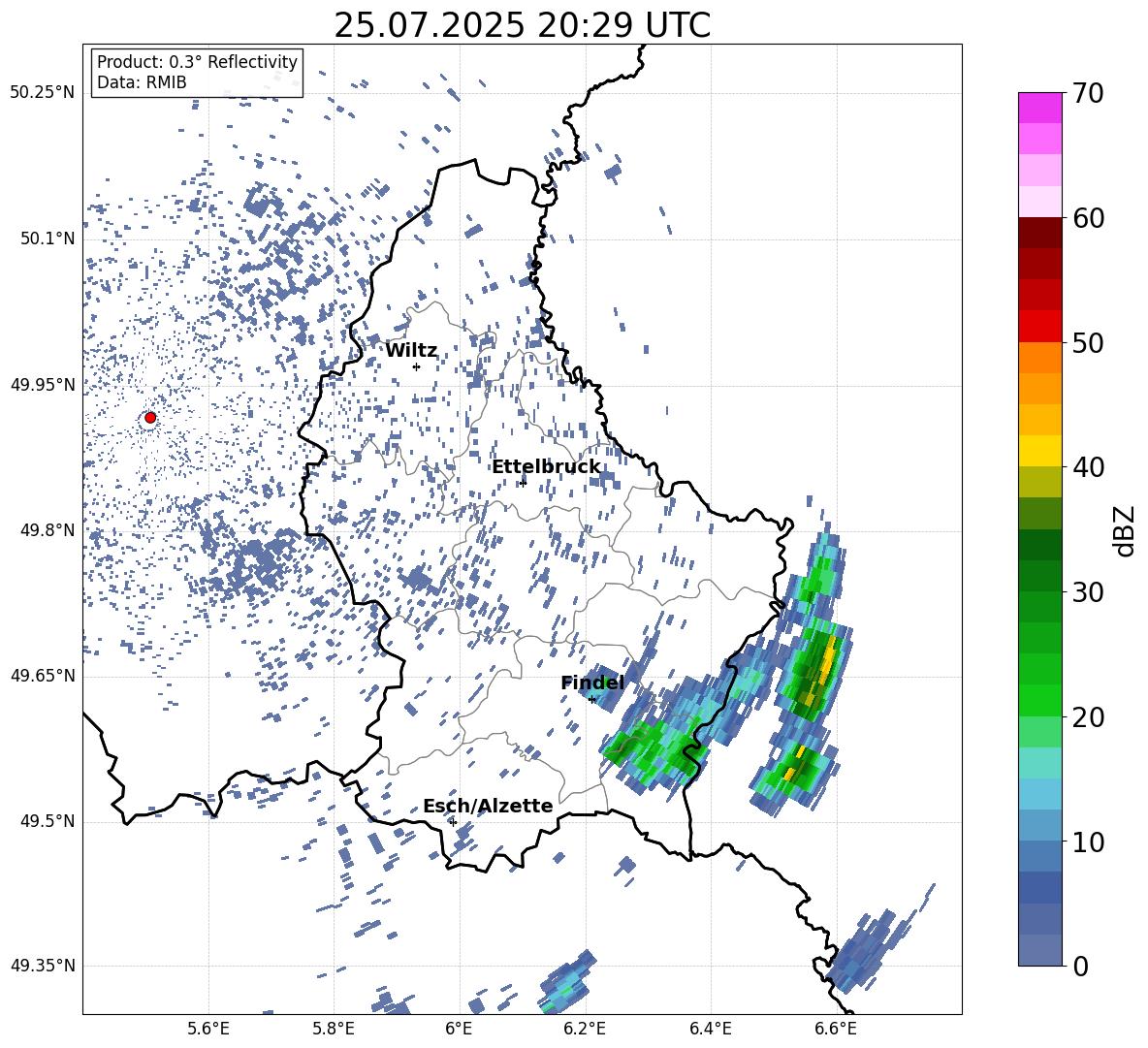The image size is (1148, 1048).
Task: Click the red radar location dot
Action: (x=150, y=418)
